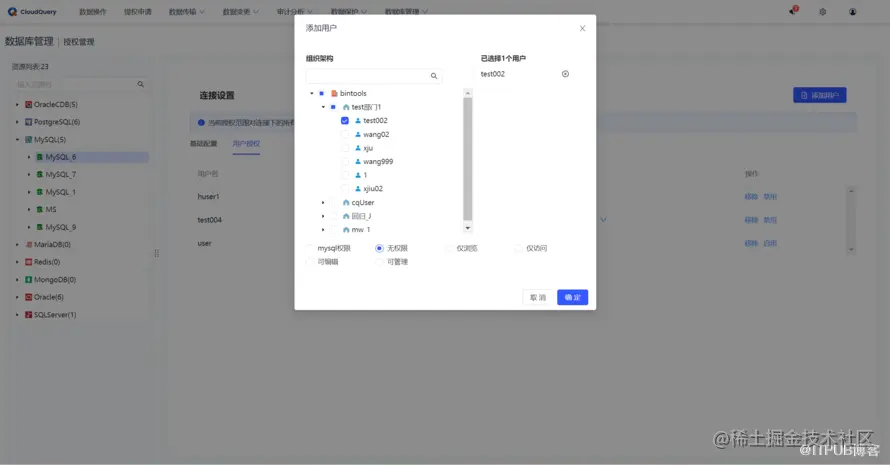Click the cqUser department icon

click(346, 202)
